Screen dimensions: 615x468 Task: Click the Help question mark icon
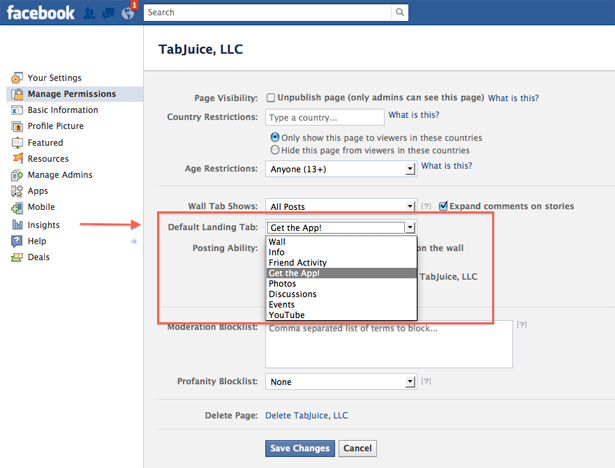17,241
